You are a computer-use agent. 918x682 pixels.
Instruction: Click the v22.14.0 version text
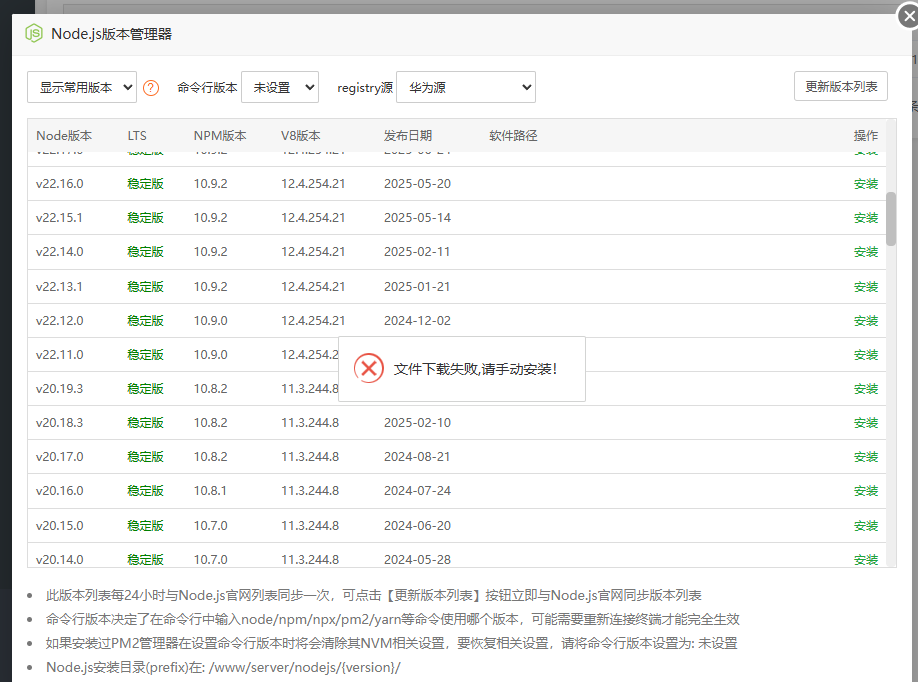point(60,252)
